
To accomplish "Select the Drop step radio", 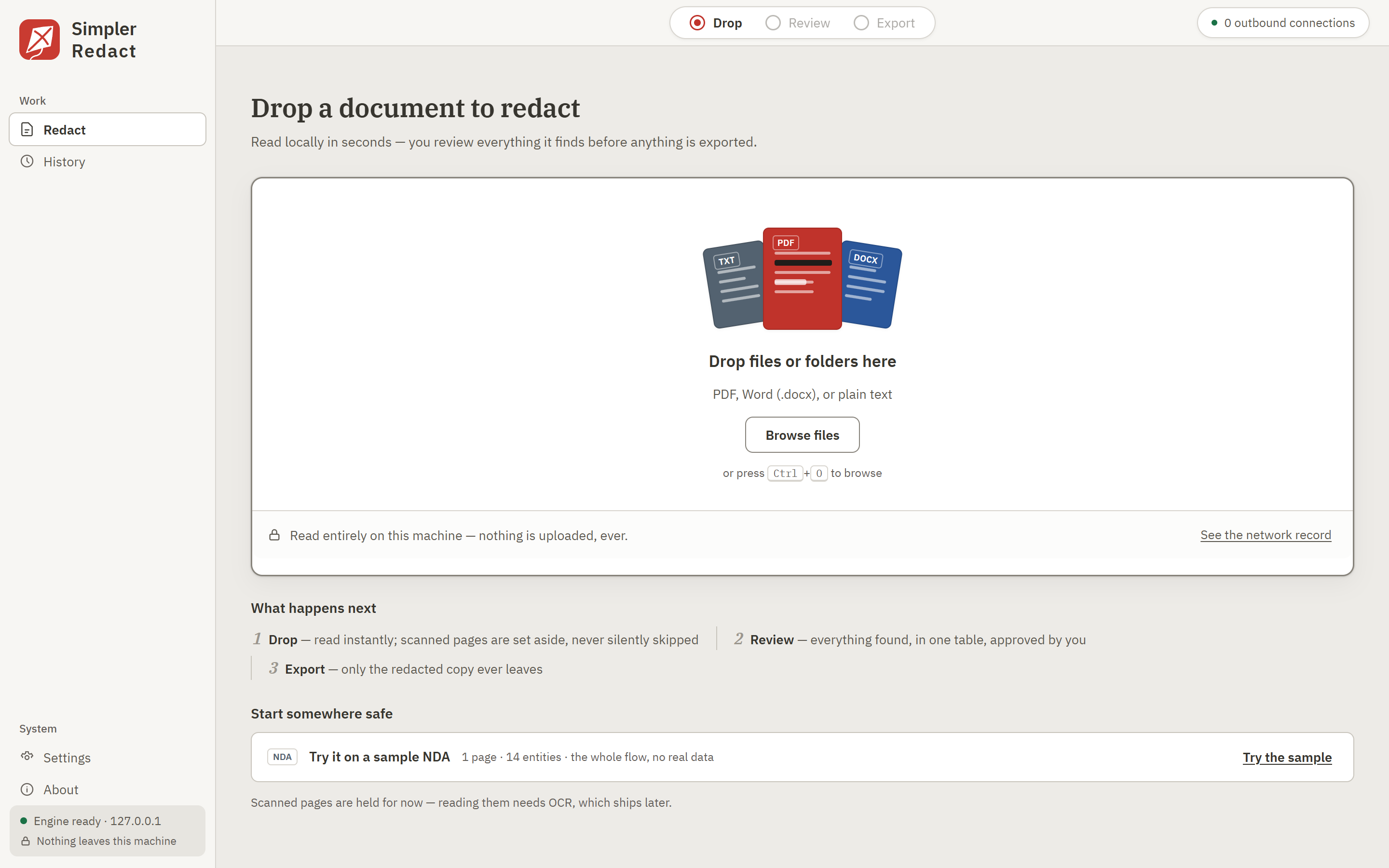I will click(697, 23).
